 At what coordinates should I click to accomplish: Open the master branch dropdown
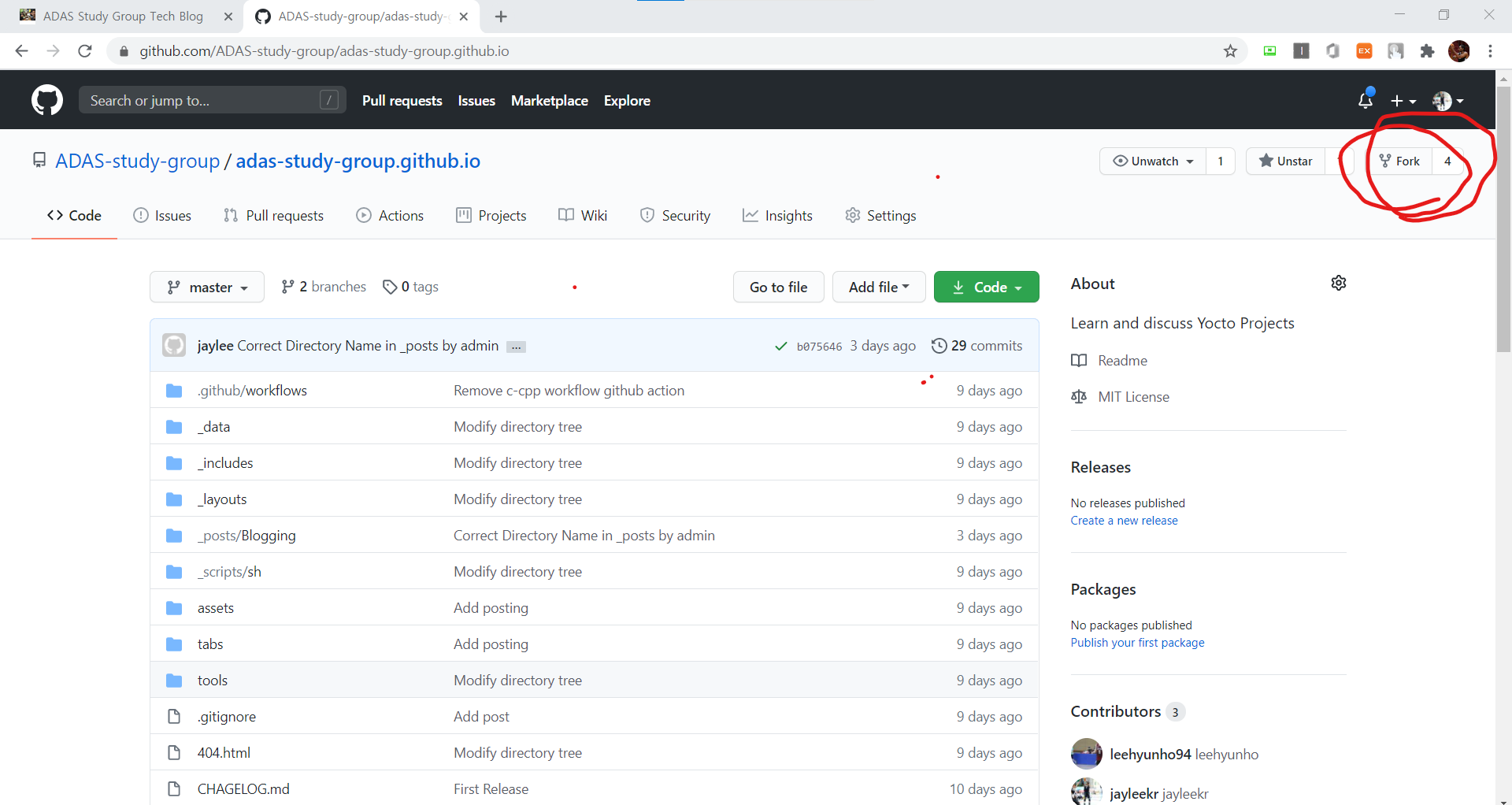(207, 287)
